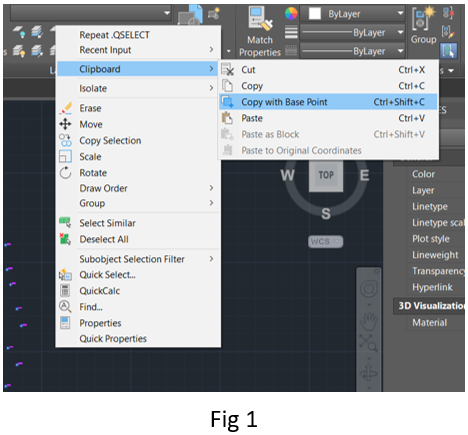
Task: Click the Paste clipboard icon
Action: click(x=227, y=118)
